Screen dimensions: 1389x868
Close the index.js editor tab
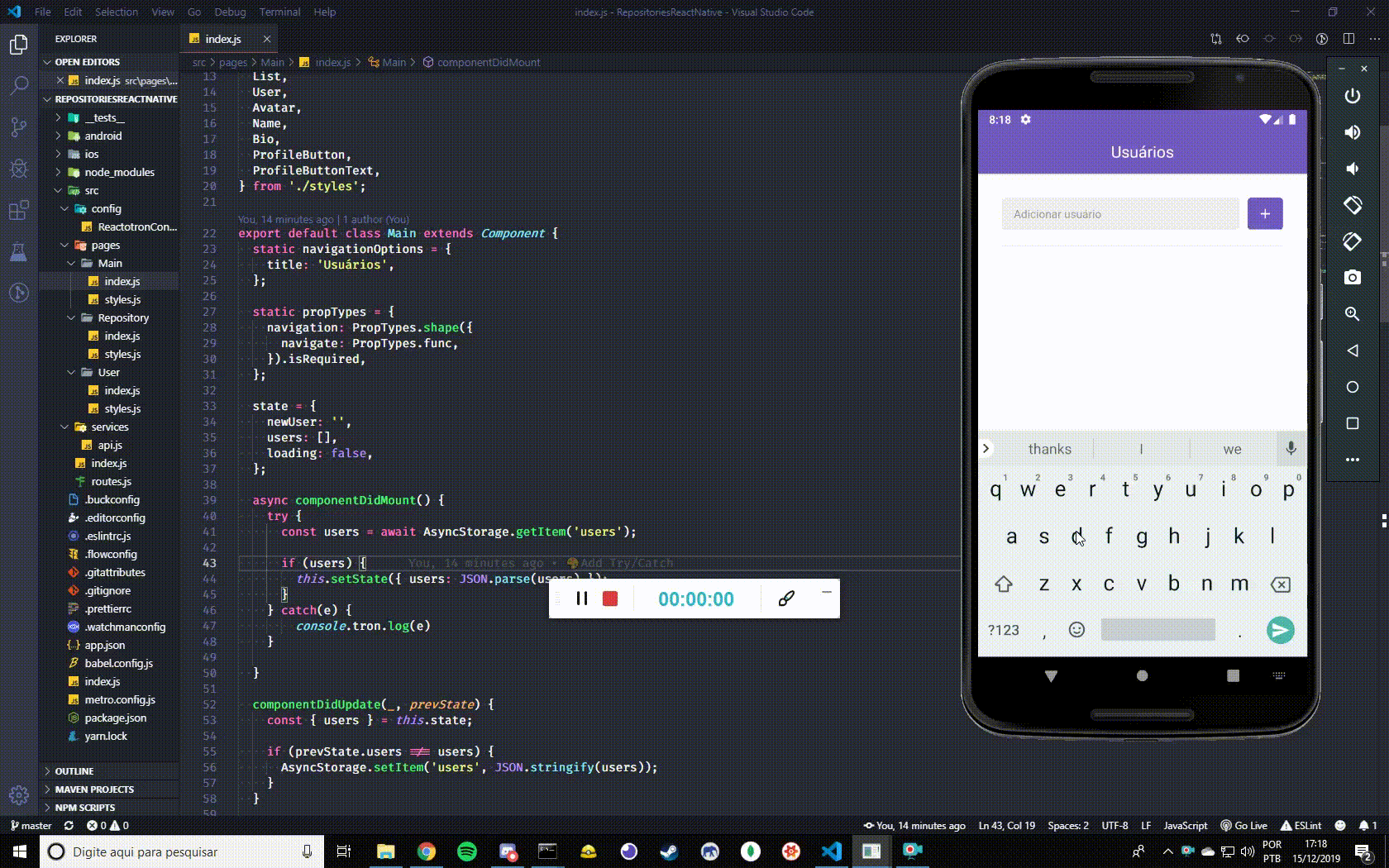[266, 39]
